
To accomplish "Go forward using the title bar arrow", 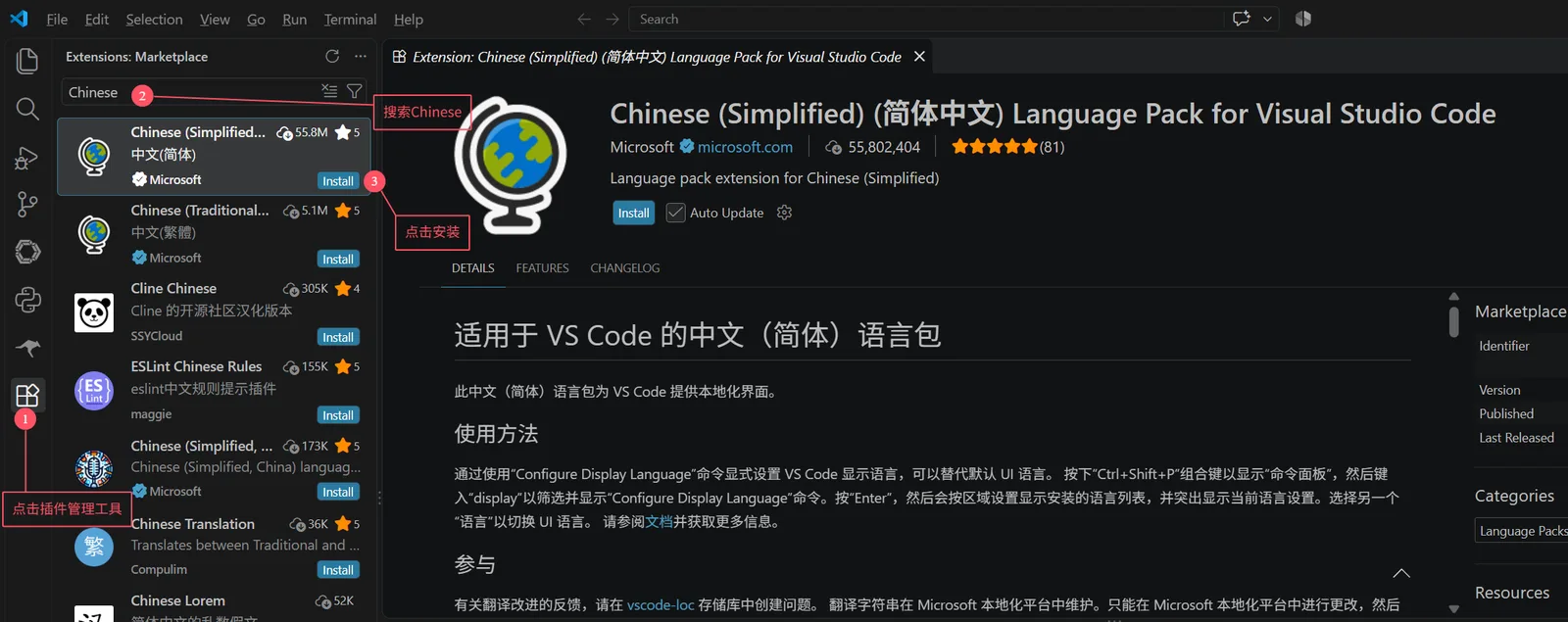I will click(612, 19).
